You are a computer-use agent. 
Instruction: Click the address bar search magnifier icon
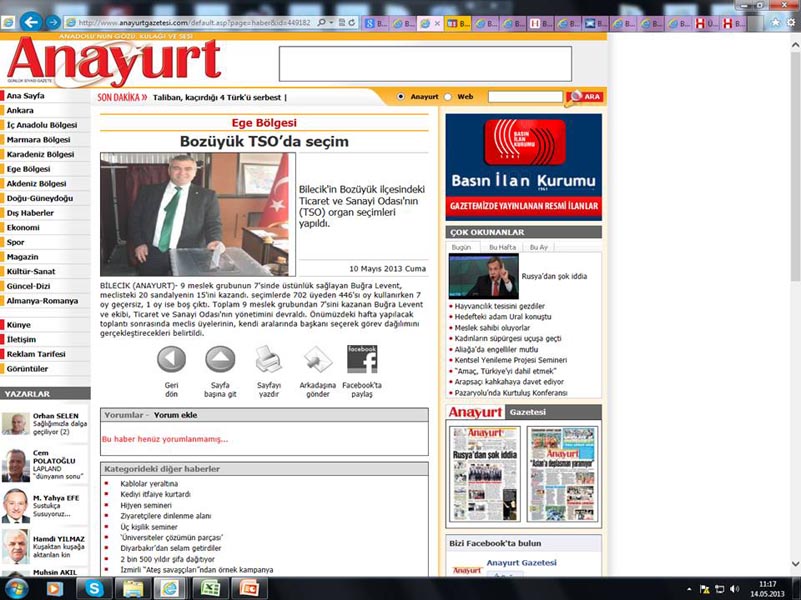coord(321,22)
